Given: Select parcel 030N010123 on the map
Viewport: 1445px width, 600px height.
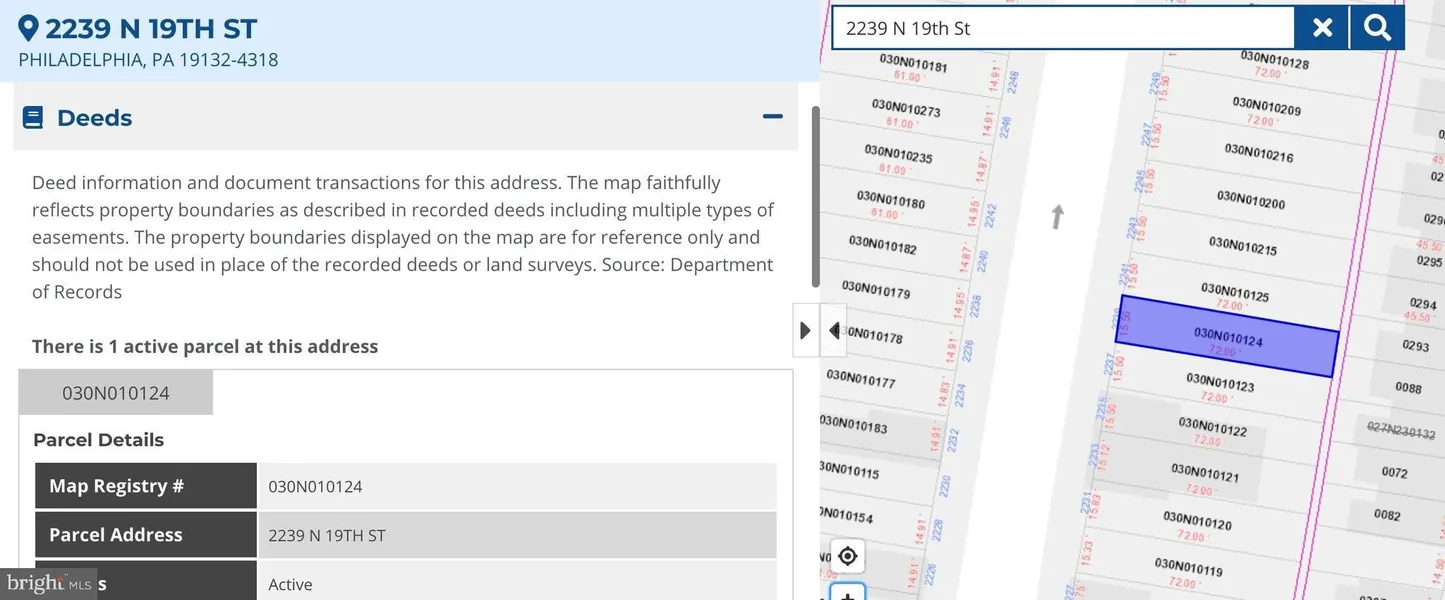Looking at the screenshot, I should point(1220,382).
